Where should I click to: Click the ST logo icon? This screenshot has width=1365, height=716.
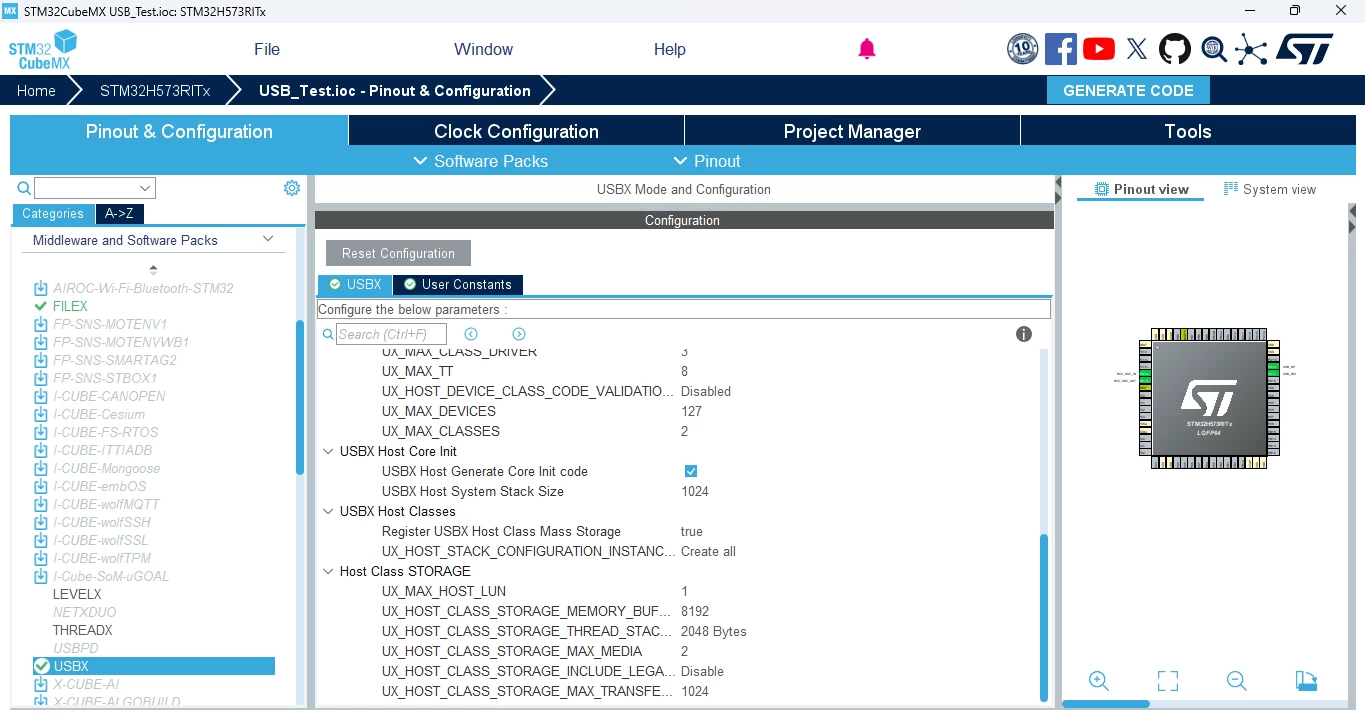tap(1304, 49)
